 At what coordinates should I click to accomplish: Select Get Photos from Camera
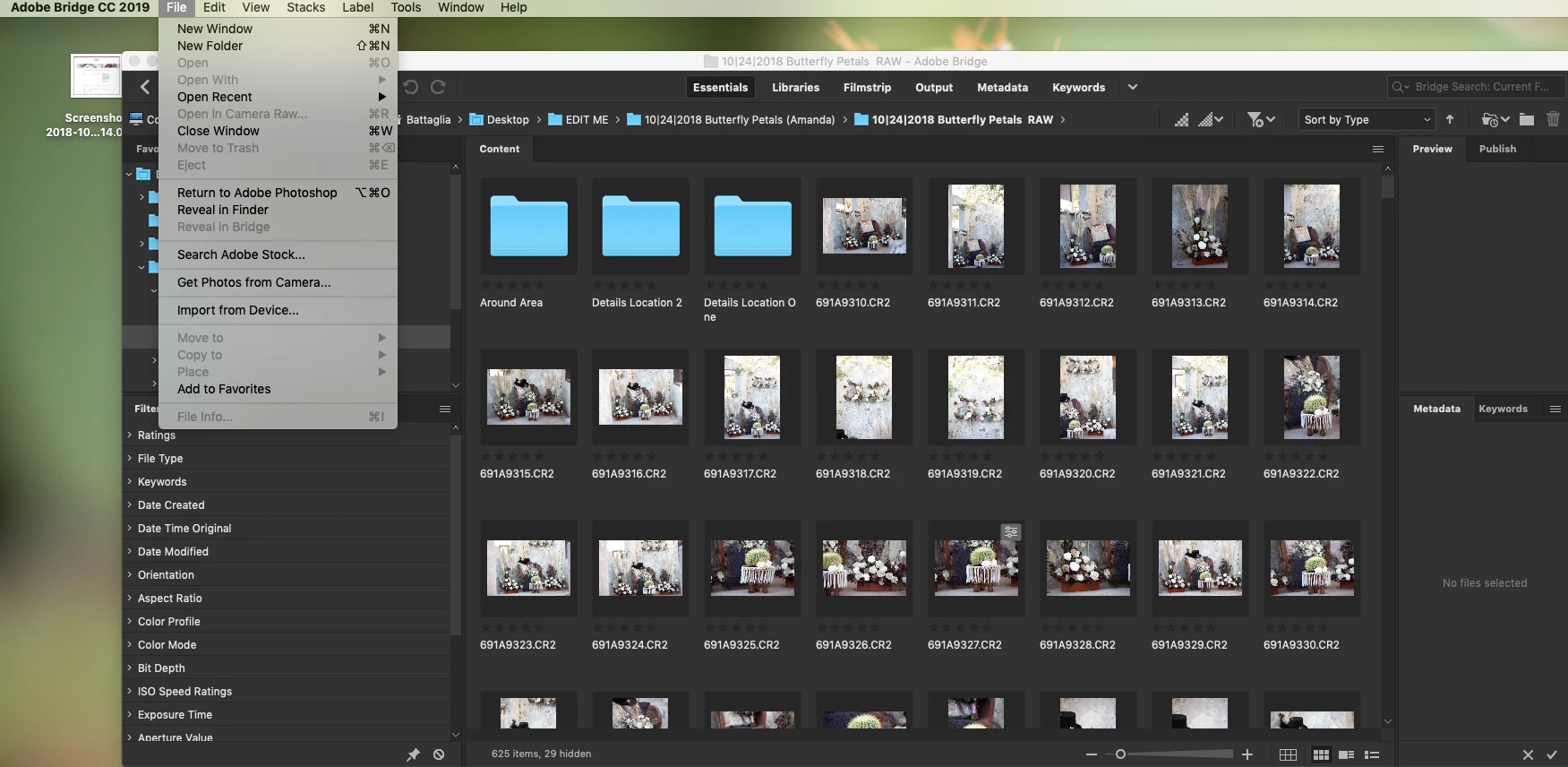coord(278,282)
